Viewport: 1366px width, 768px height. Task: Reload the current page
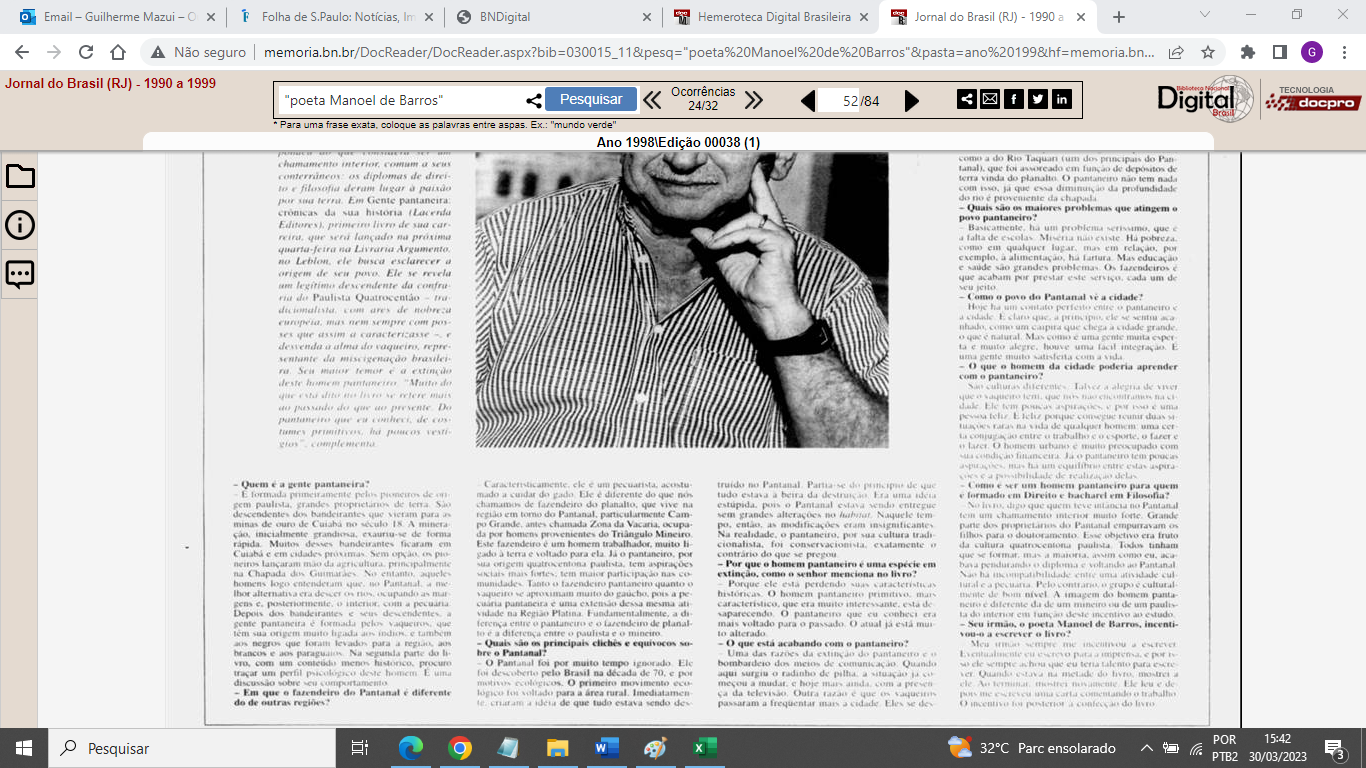tap(86, 53)
